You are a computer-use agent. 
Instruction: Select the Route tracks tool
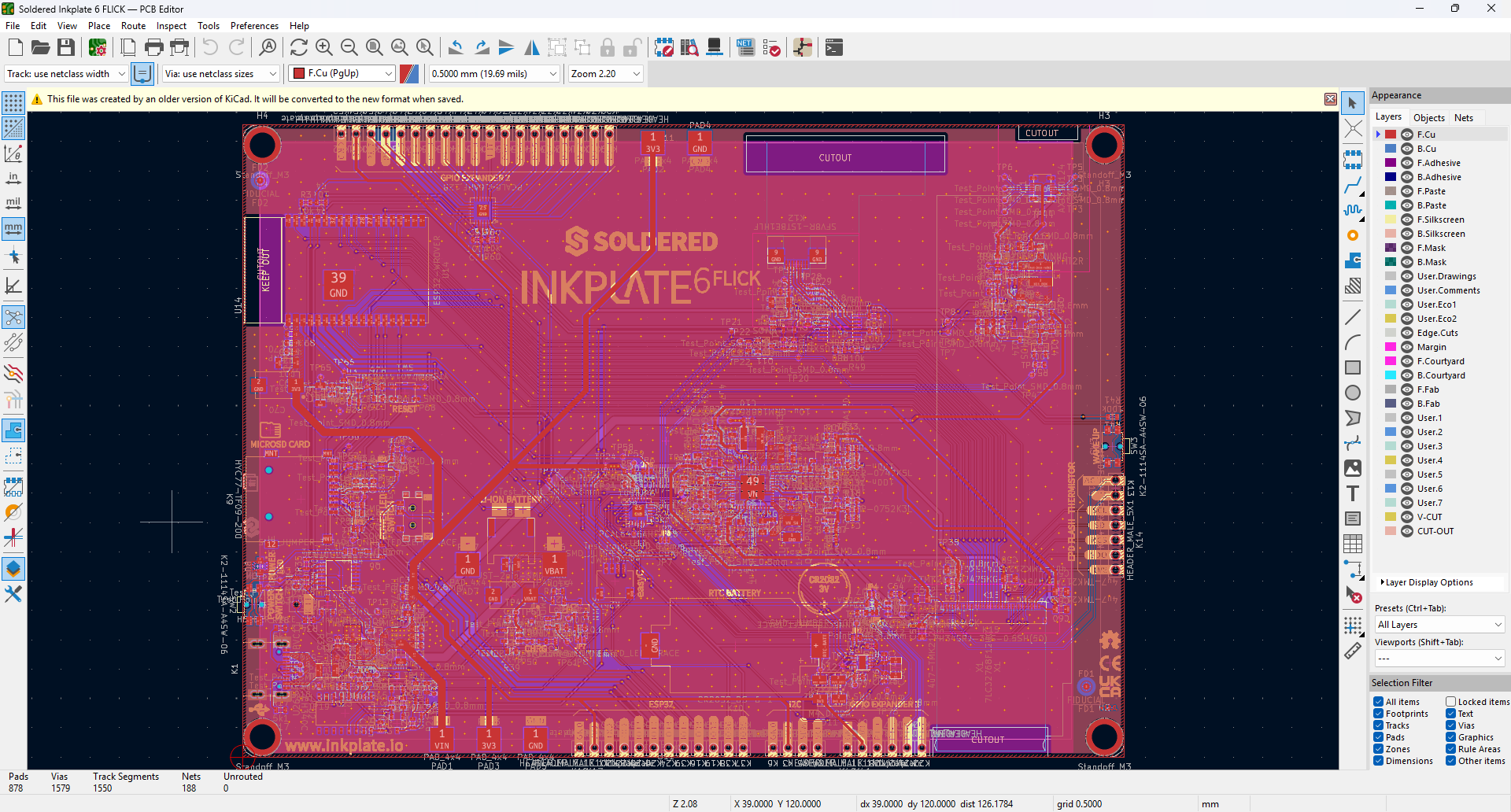[1353, 186]
